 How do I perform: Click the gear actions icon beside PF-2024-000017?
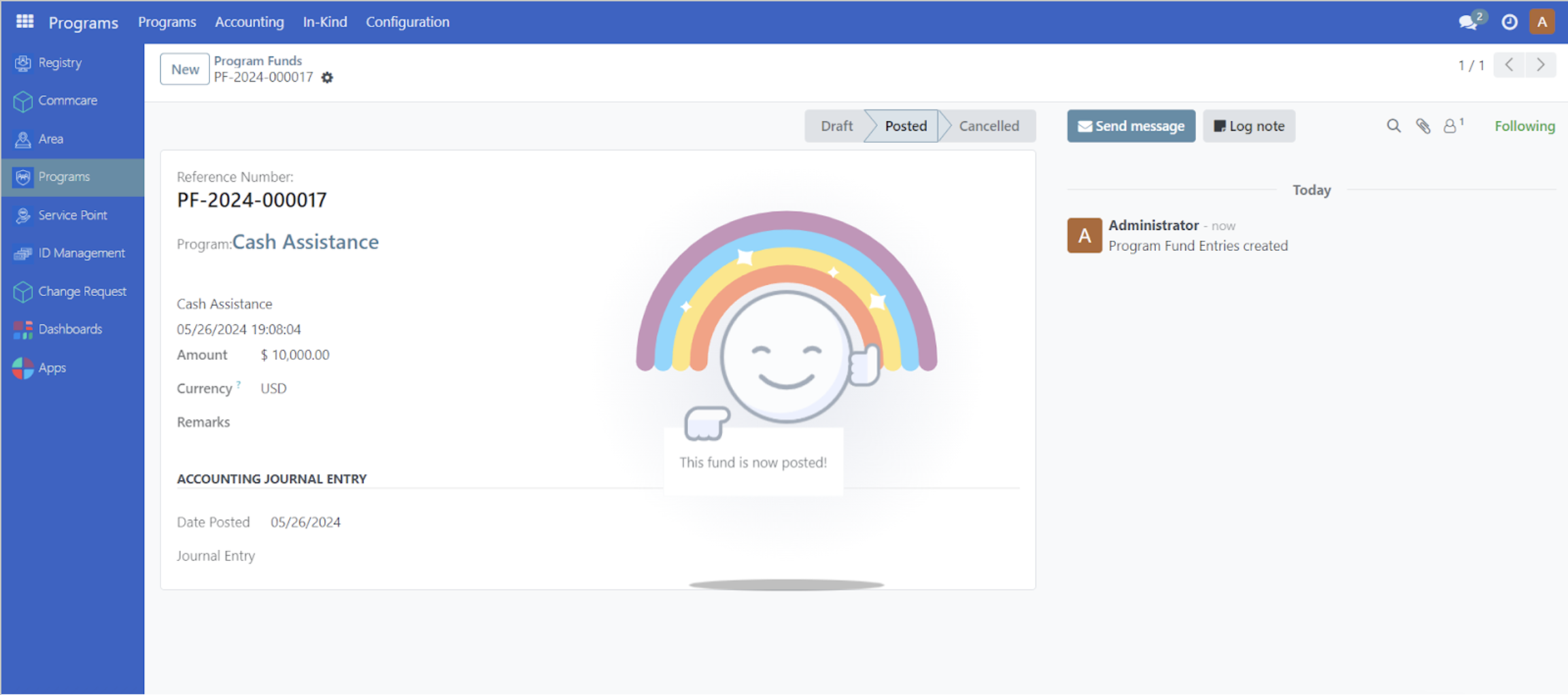tap(327, 78)
